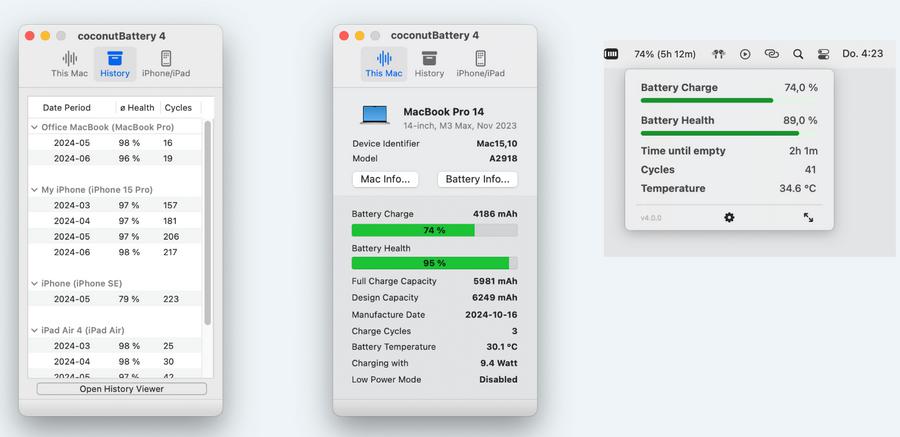Click the Cycles 41 value in popup

[810, 170]
